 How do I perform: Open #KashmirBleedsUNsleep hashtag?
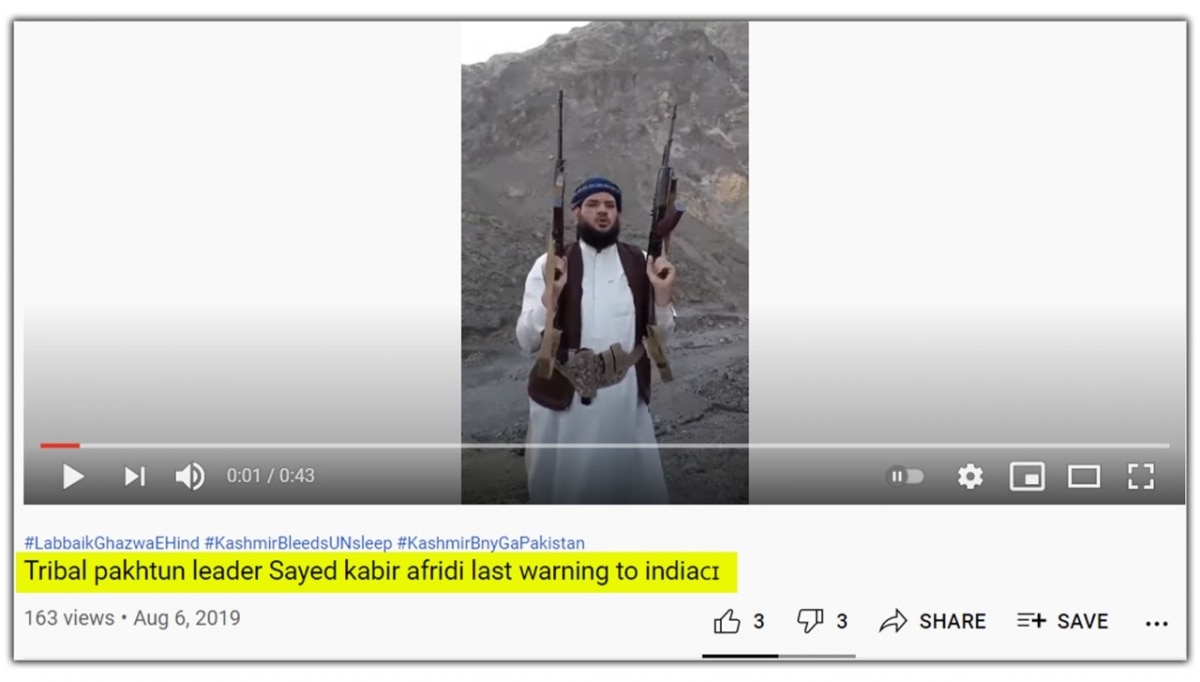tap(298, 543)
